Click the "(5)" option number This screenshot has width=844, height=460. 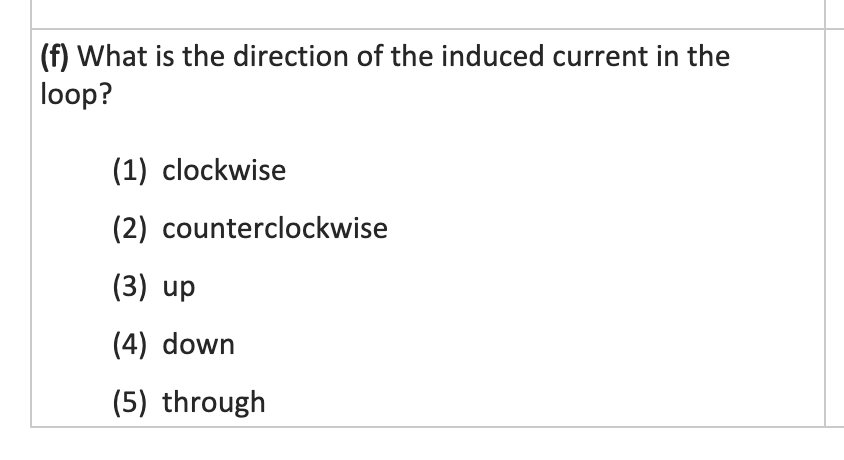click(129, 402)
